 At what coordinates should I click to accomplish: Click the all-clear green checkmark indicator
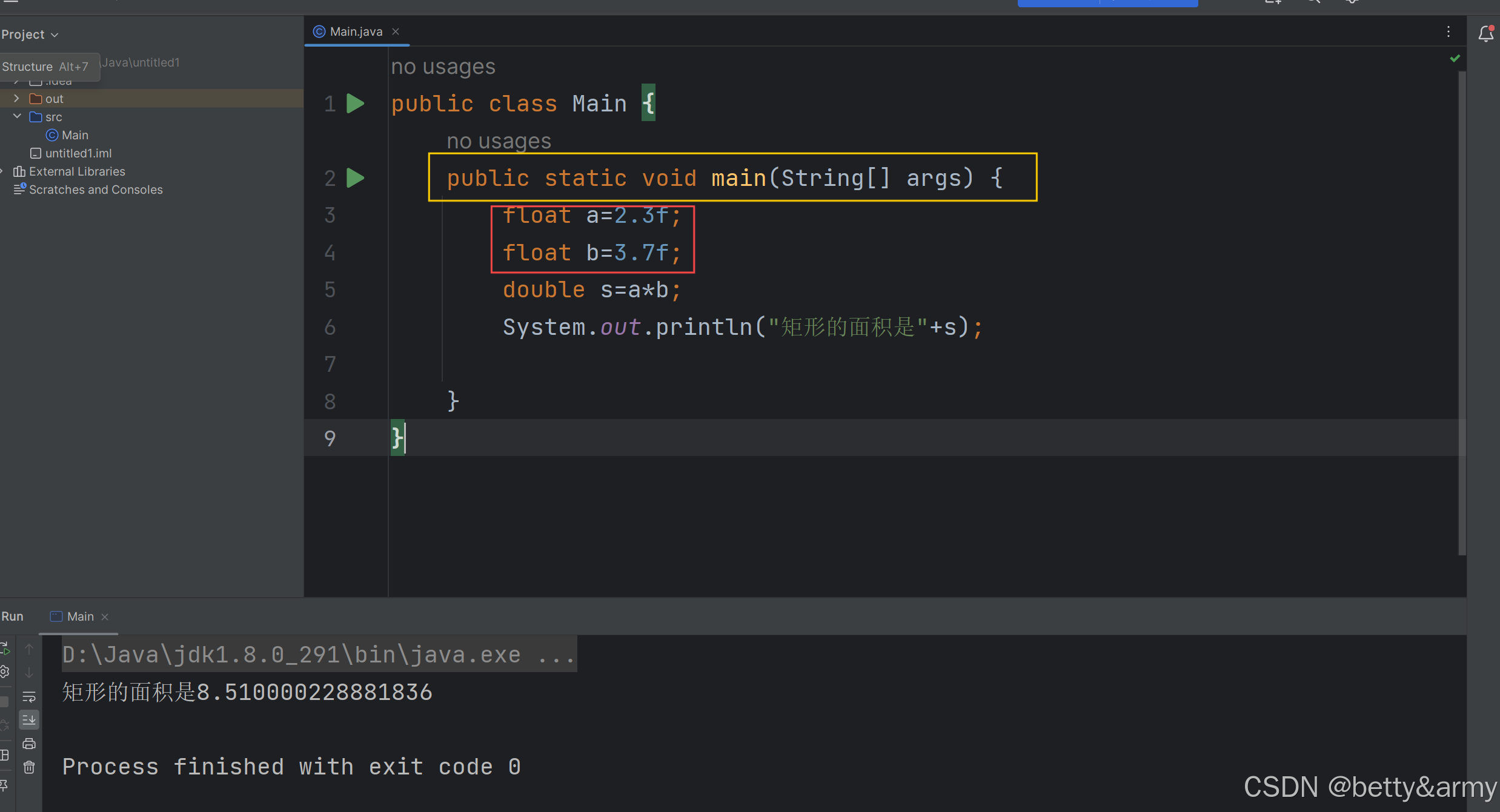[x=1456, y=59]
